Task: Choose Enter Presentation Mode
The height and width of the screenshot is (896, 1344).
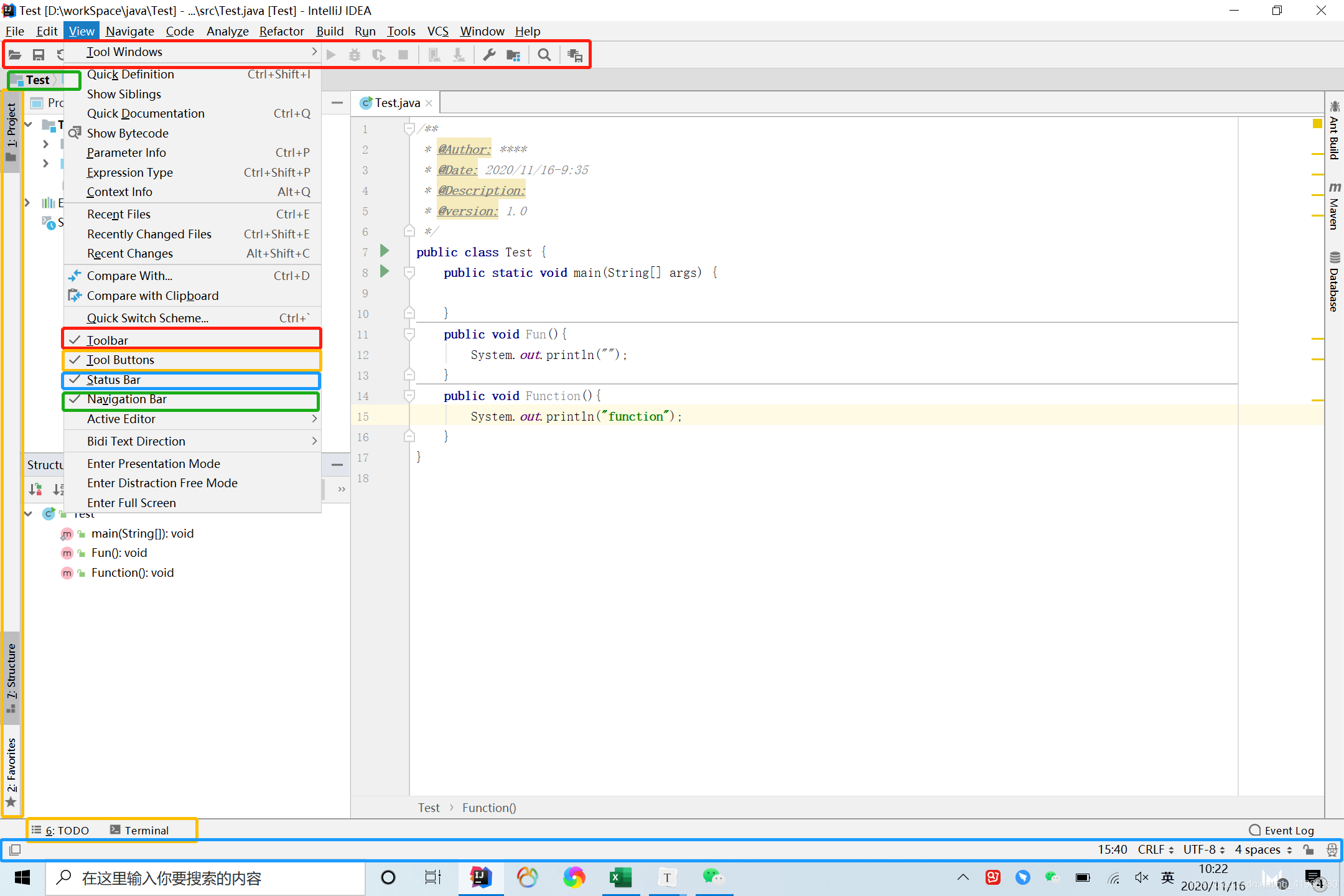Action: [193, 464]
